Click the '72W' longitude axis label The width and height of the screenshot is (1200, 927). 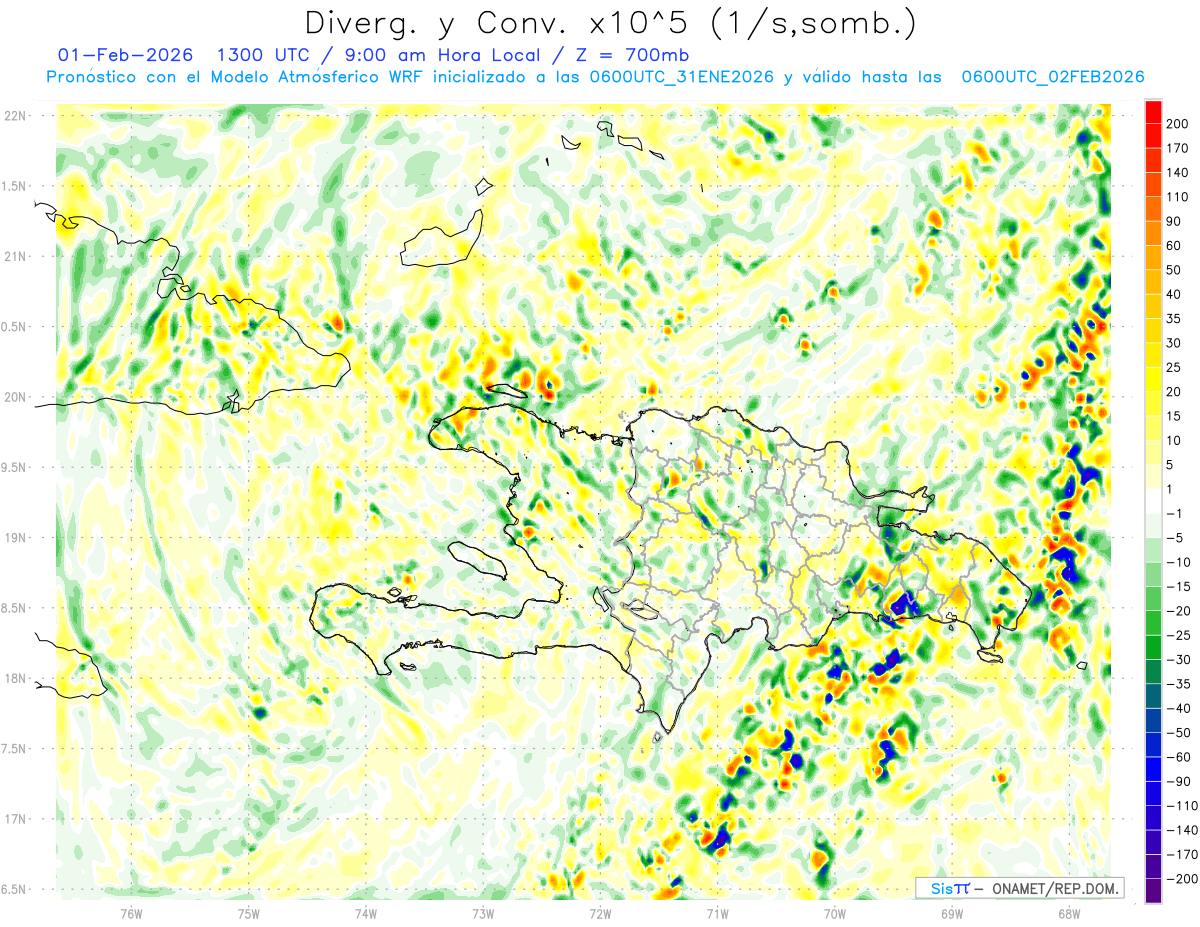[600, 912]
